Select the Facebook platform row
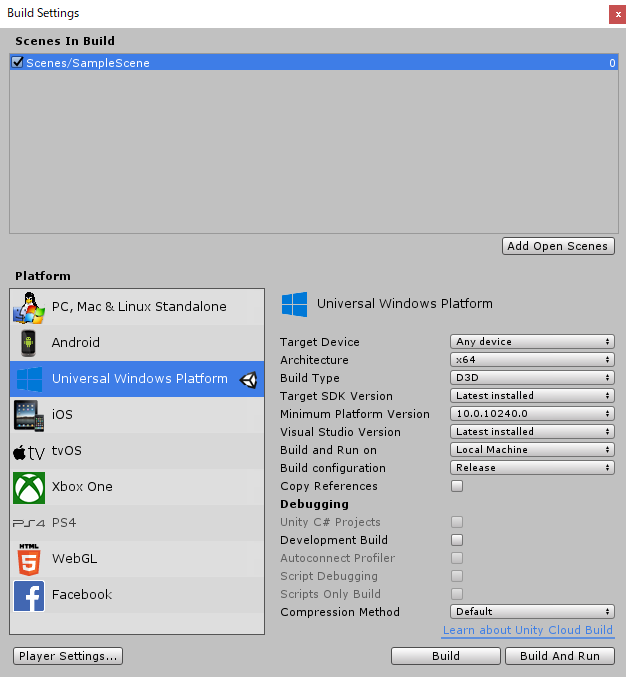Screen dimensions: 626x677 (x=137, y=595)
